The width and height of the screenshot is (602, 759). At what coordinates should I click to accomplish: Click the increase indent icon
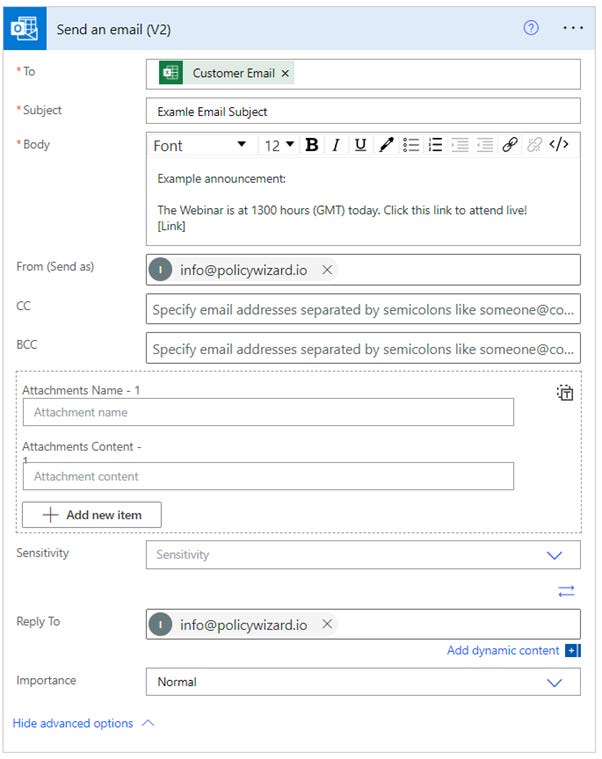(461, 145)
